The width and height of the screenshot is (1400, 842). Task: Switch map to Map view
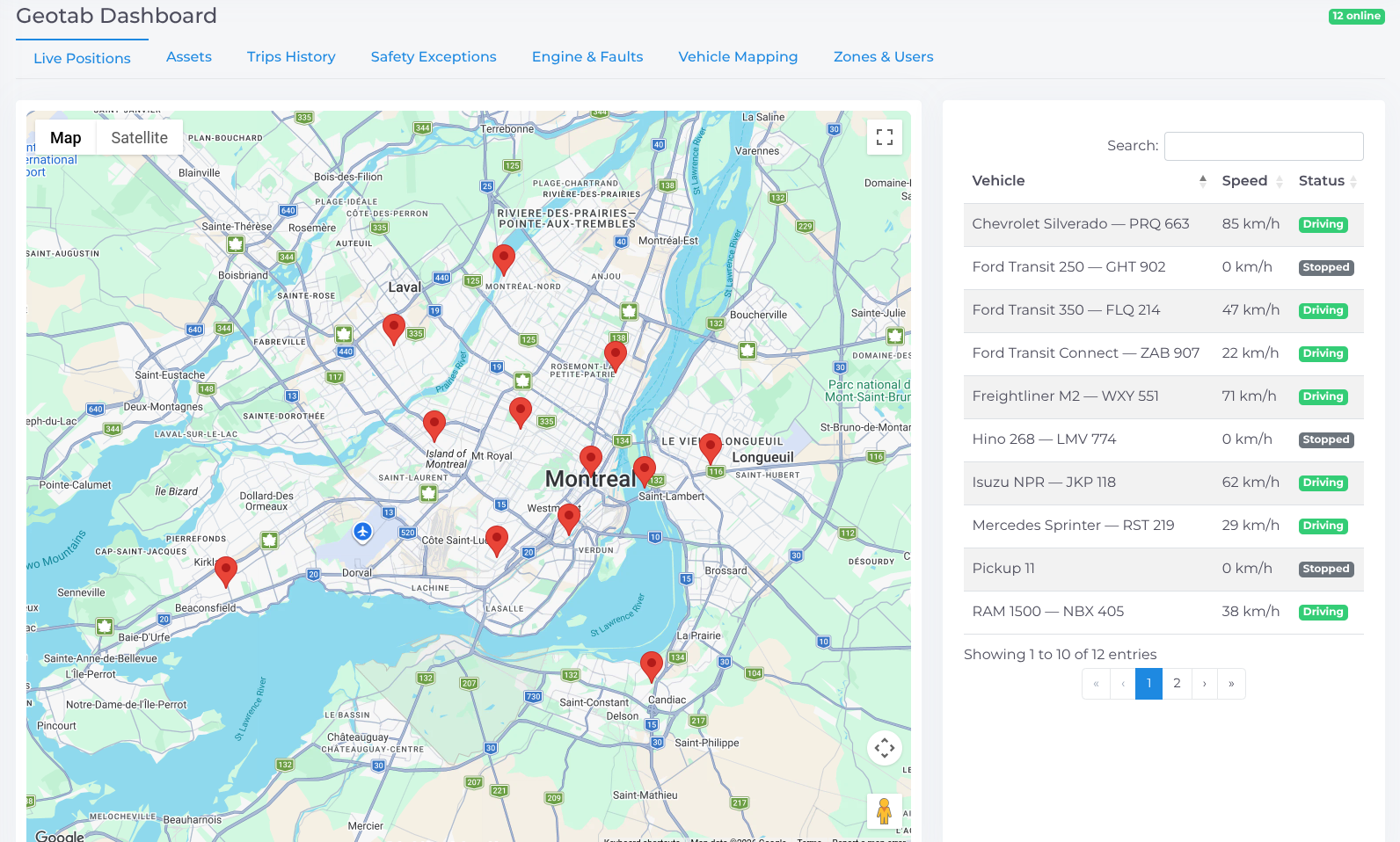[66, 137]
